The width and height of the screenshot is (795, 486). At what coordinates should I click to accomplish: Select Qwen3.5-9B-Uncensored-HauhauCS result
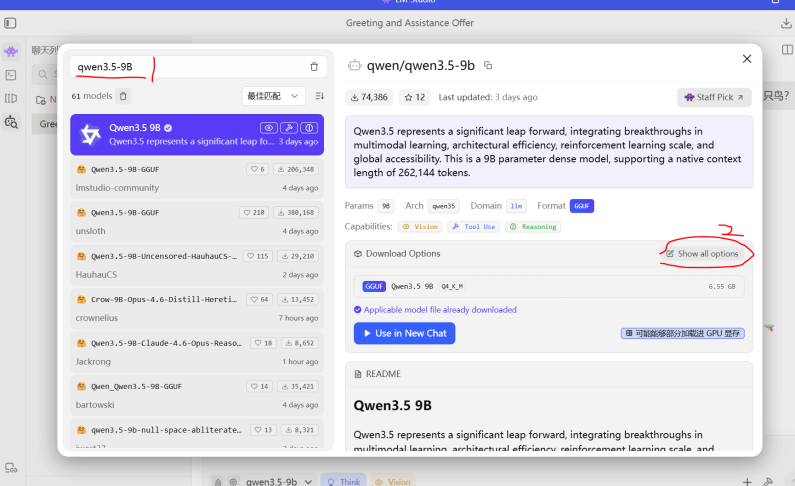(x=197, y=265)
